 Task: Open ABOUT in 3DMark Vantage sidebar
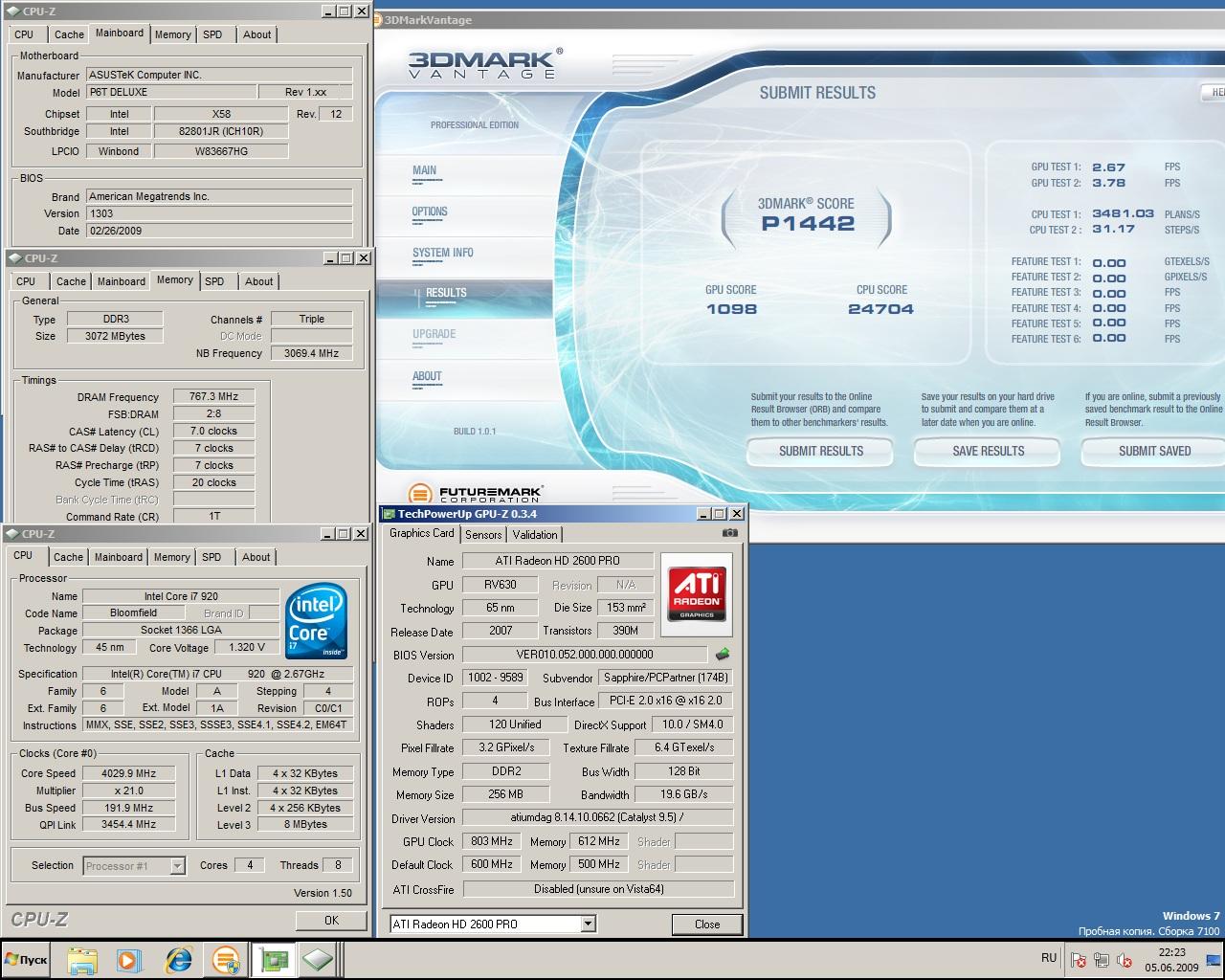(x=427, y=376)
